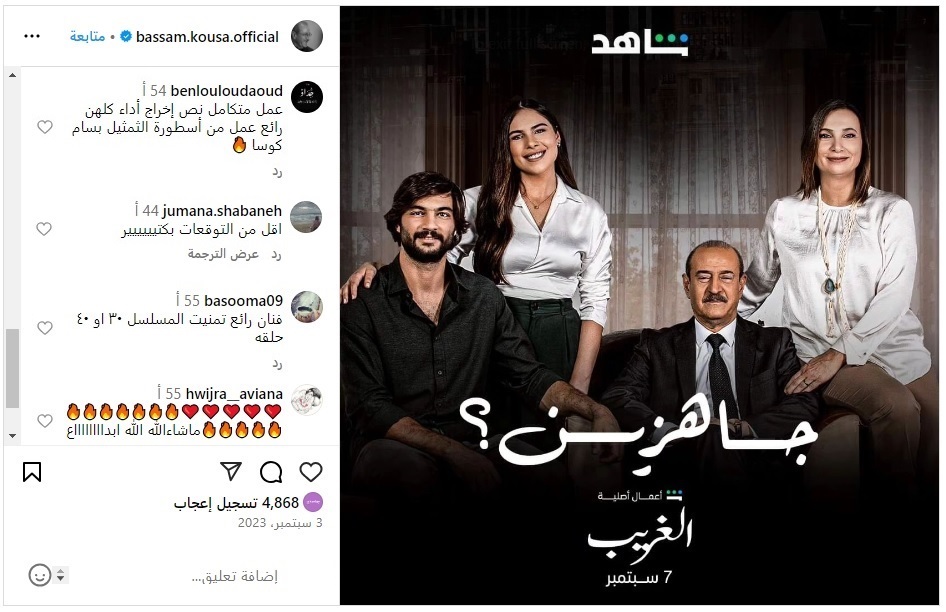Screen dimensions: 946x612
Task: Like the post with the heart icon
Action: (x=311, y=472)
